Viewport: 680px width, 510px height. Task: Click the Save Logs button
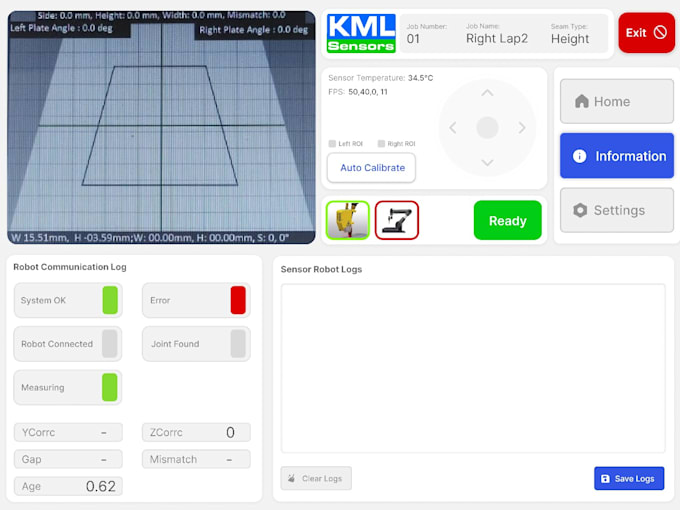click(x=629, y=478)
